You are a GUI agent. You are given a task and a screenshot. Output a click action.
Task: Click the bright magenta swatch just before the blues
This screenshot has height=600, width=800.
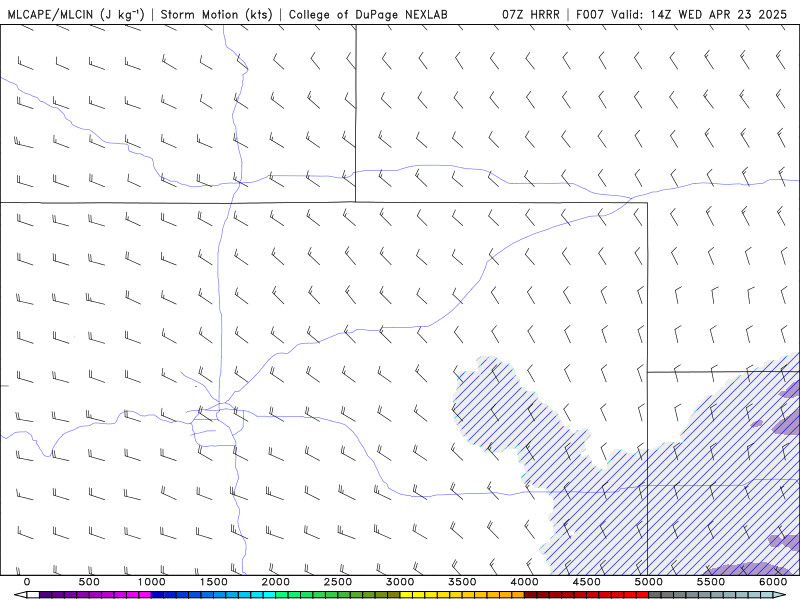click(145, 594)
